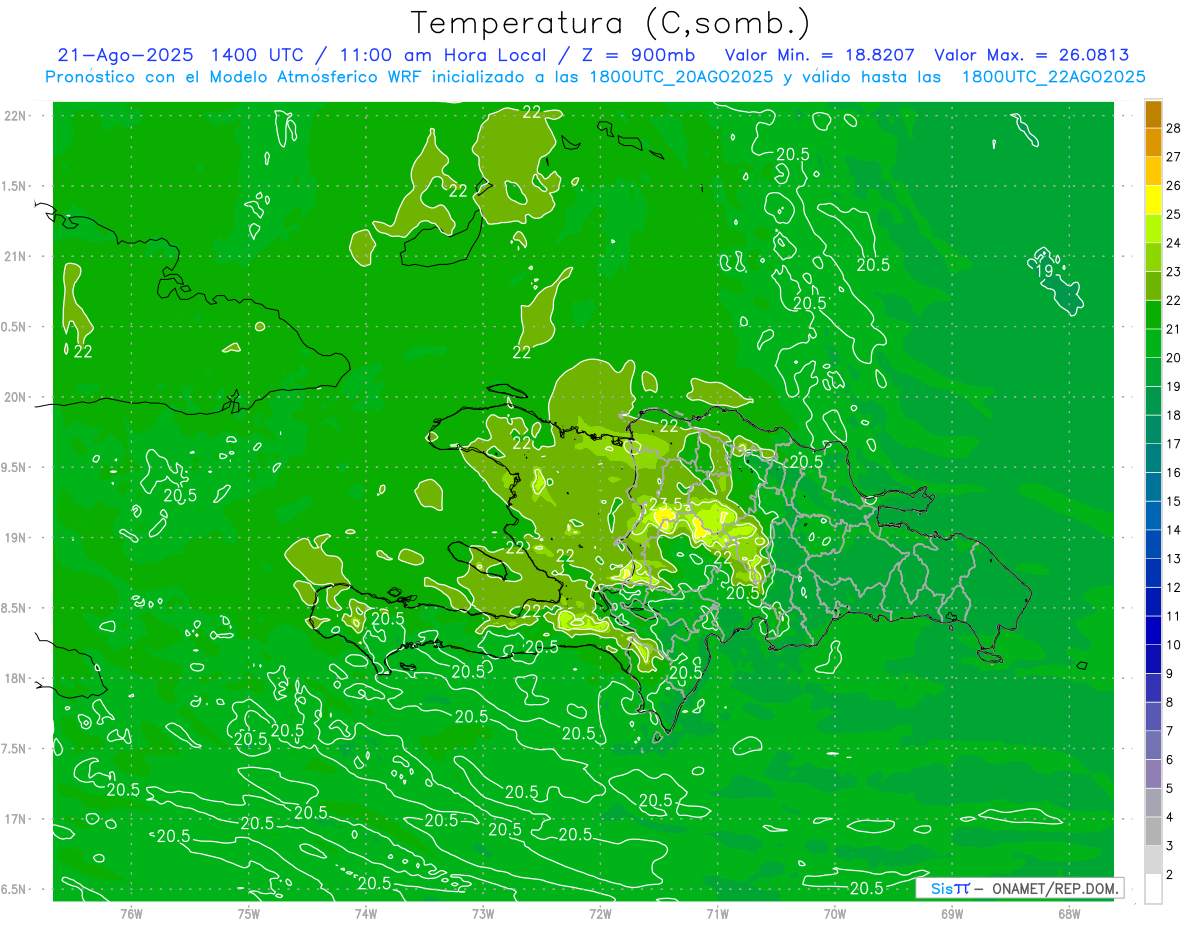Click the 'Temperatura (C,somb.)' map title
Image resolution: width=1200 pixels, height=927 pixels.
(611, 23)
